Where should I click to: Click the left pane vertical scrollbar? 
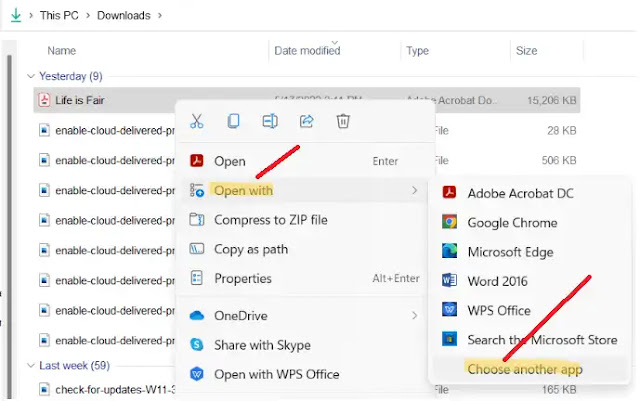9,225
